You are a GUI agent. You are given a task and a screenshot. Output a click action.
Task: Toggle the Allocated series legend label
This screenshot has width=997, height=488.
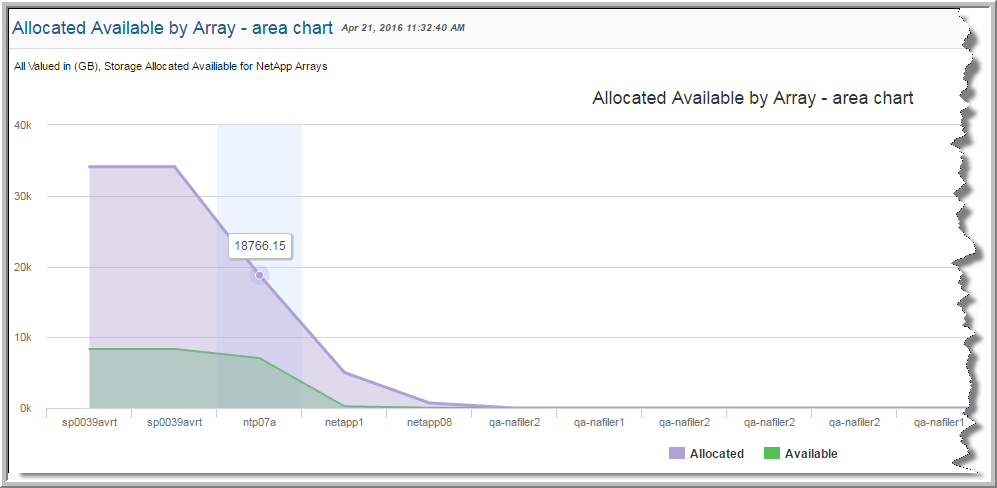pos(717,454)
